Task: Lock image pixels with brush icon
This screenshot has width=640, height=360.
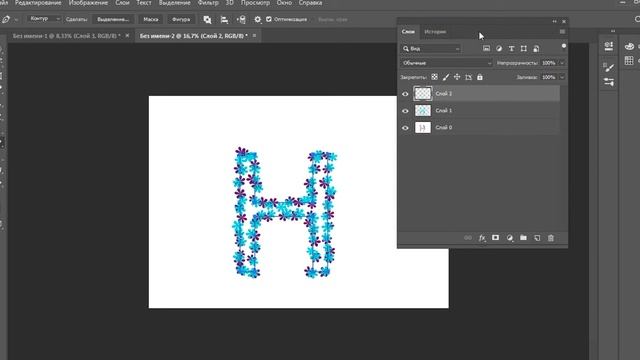Action: [446, 77]
